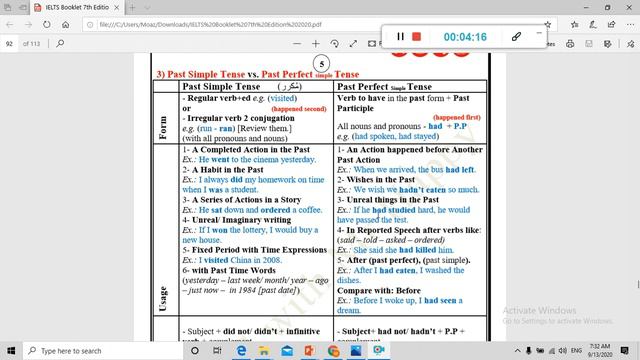This screenshot has width=640, height=360.
Task: Add this page to favorites star
Action: (548, 24)
